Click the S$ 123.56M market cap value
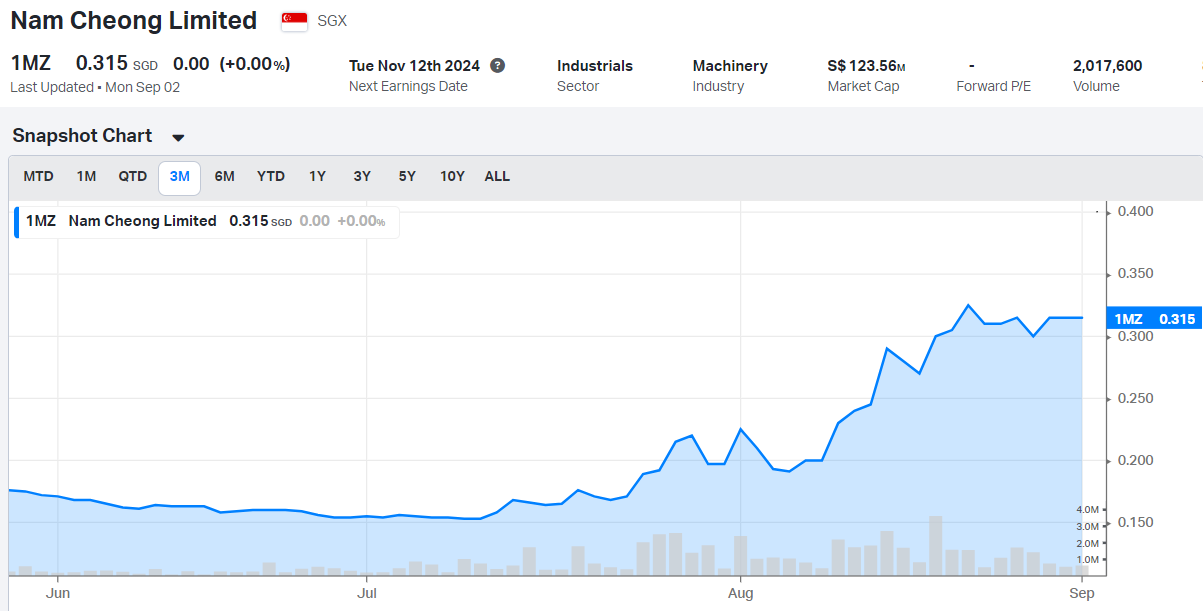Viewport: 1203px width, 611px height. [867, 66]
